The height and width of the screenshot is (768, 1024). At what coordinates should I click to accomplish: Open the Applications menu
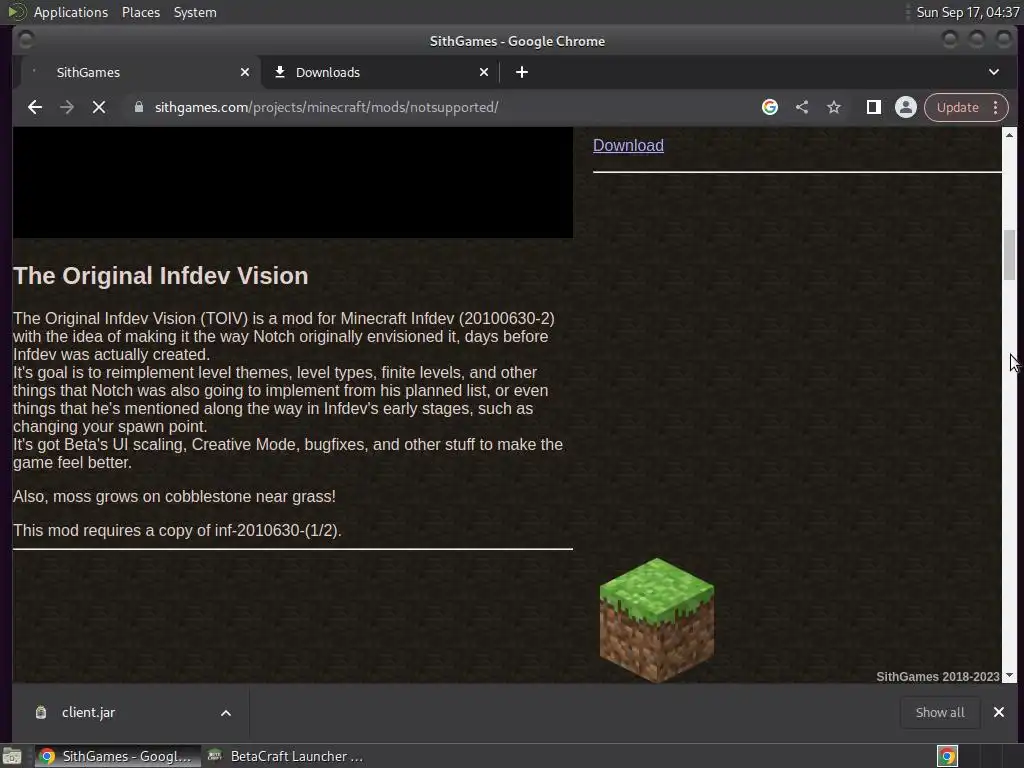click(71, 12)
